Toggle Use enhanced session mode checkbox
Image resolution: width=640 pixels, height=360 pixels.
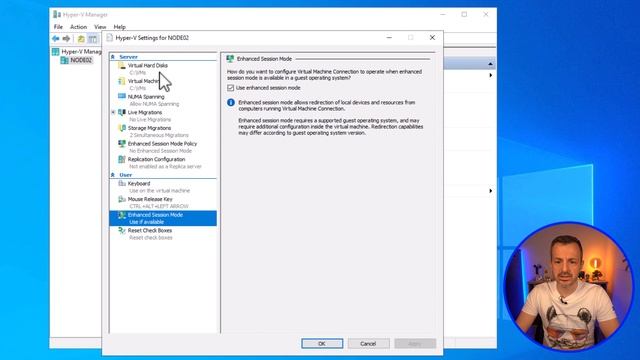231,88
